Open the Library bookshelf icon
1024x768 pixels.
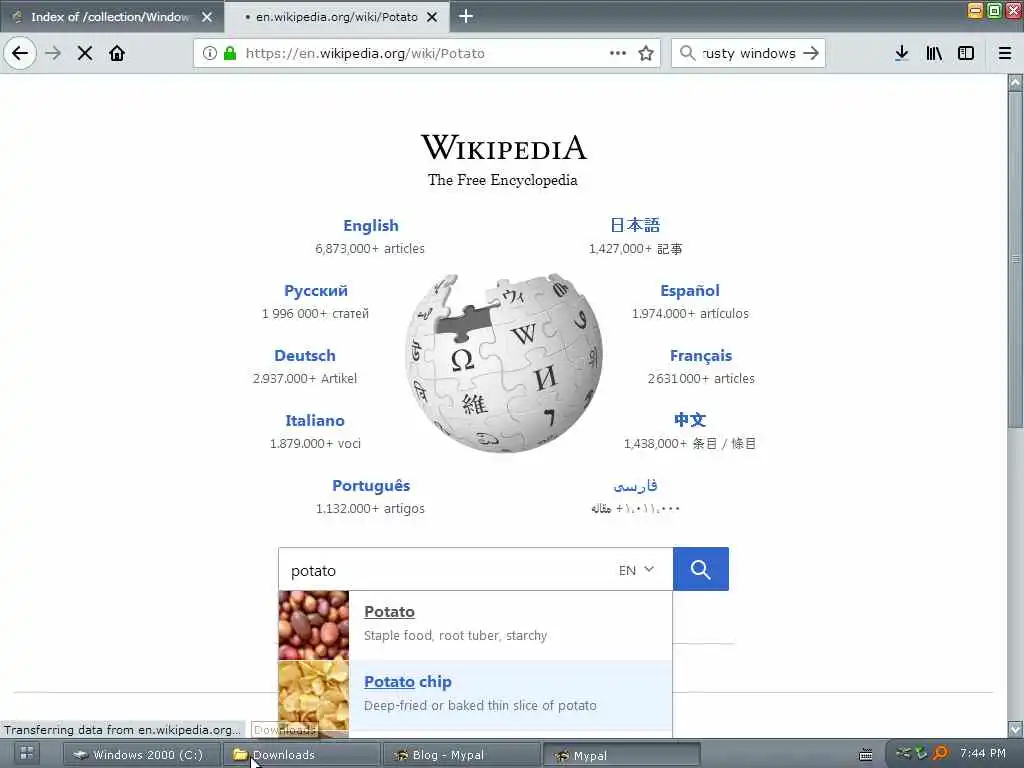(x=934, y=53)
